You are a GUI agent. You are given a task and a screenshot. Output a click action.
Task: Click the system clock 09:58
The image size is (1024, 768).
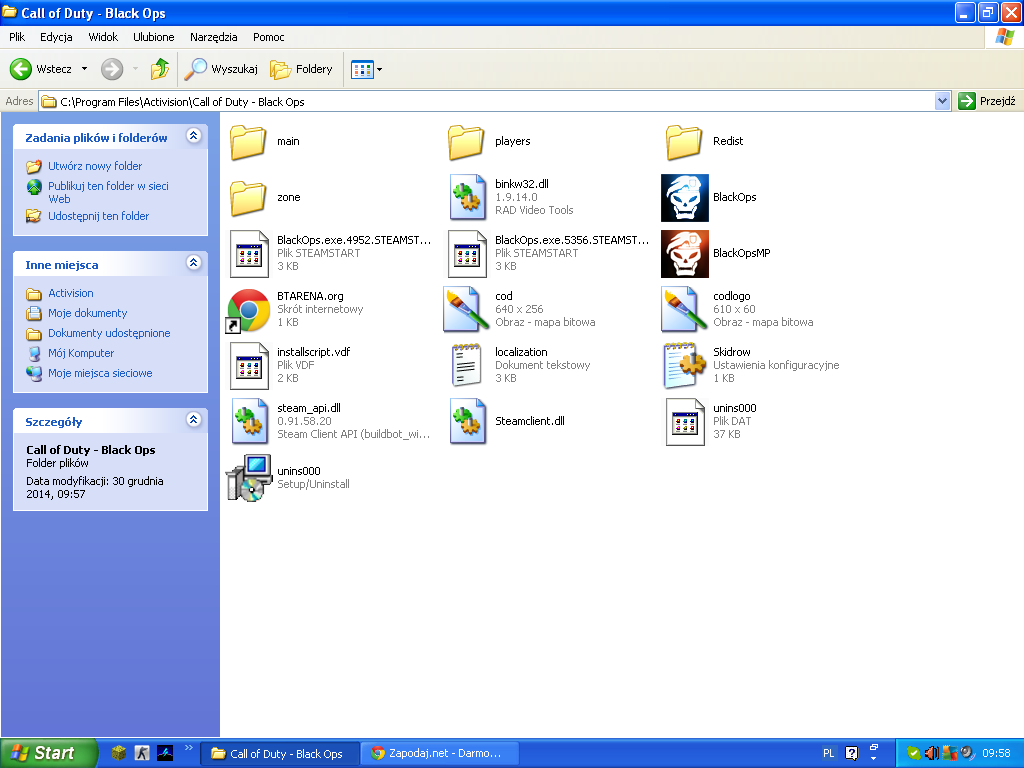[996, 753]
